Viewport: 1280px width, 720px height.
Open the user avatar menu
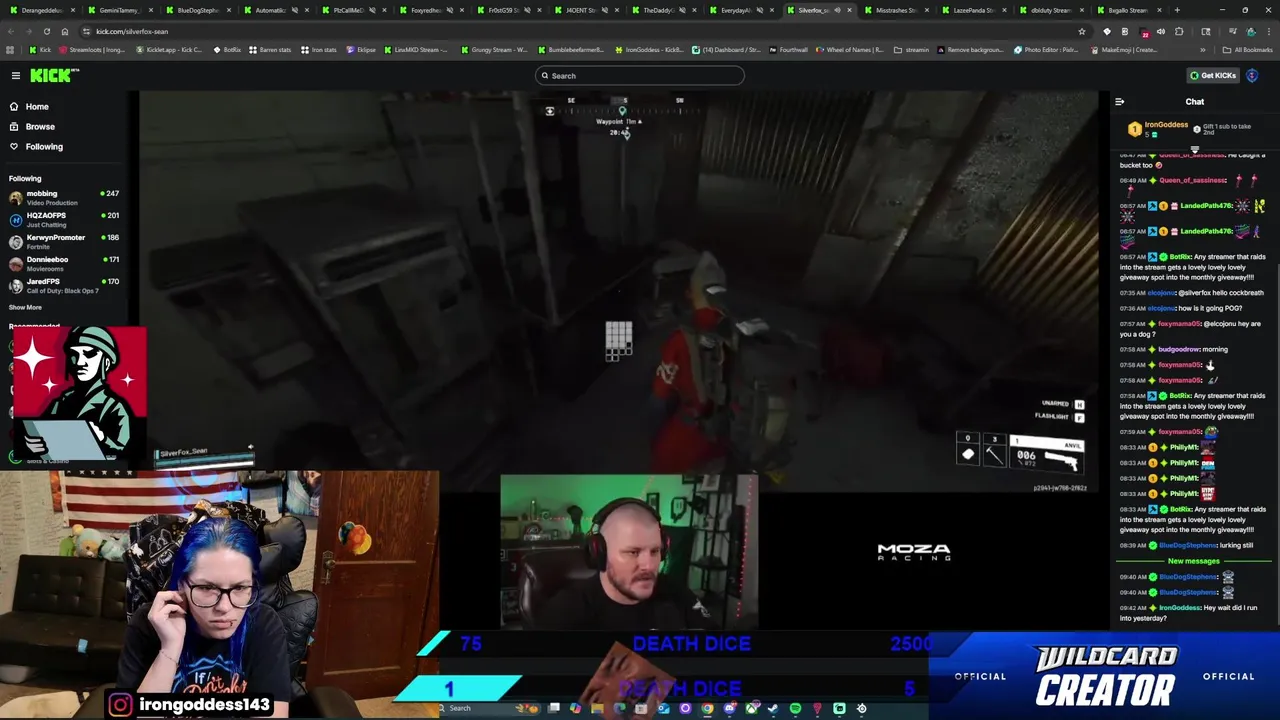pos(1253,75)
